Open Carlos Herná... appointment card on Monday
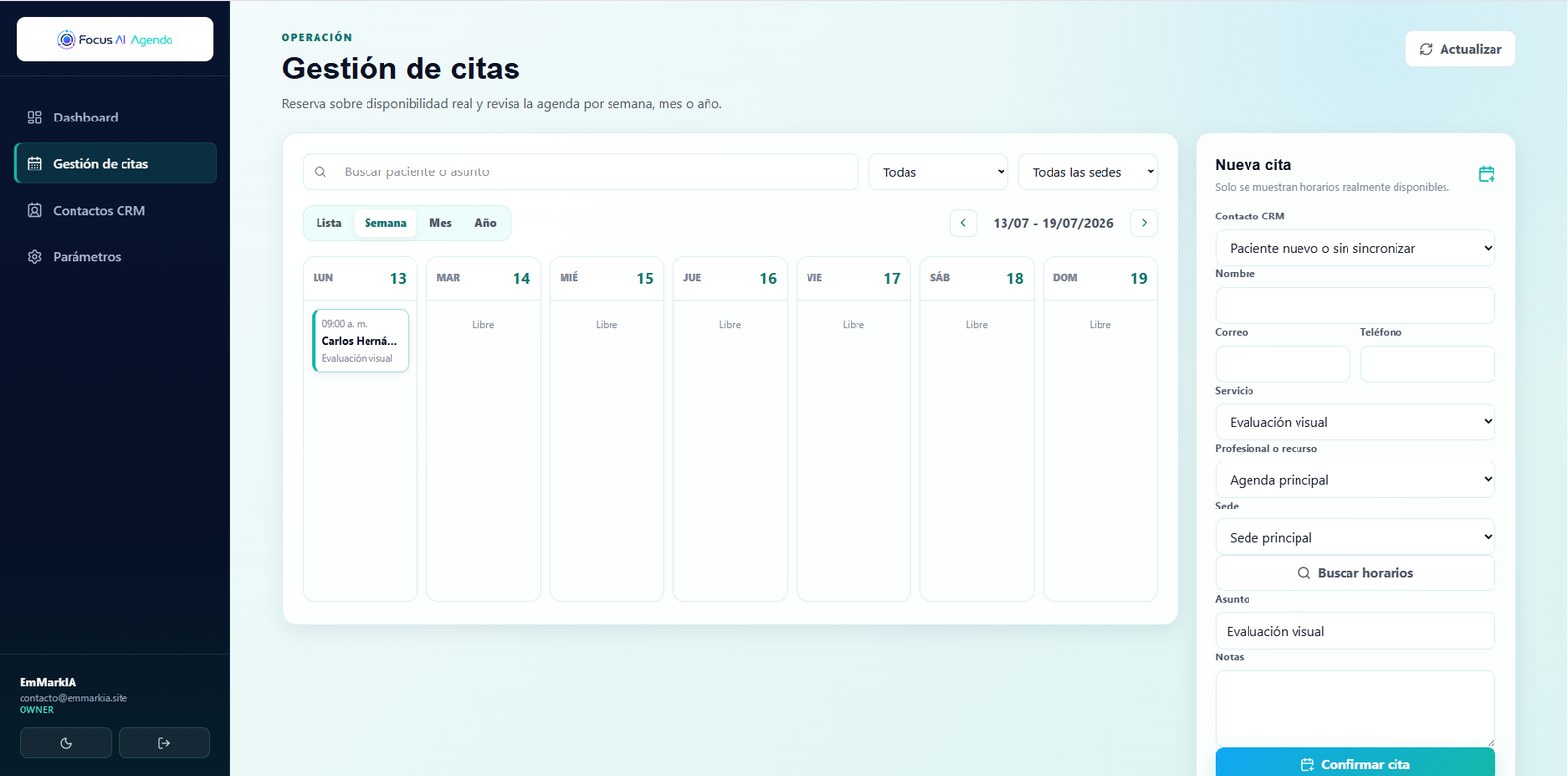This screenshot has width=1568, height=776. [360, 341]
